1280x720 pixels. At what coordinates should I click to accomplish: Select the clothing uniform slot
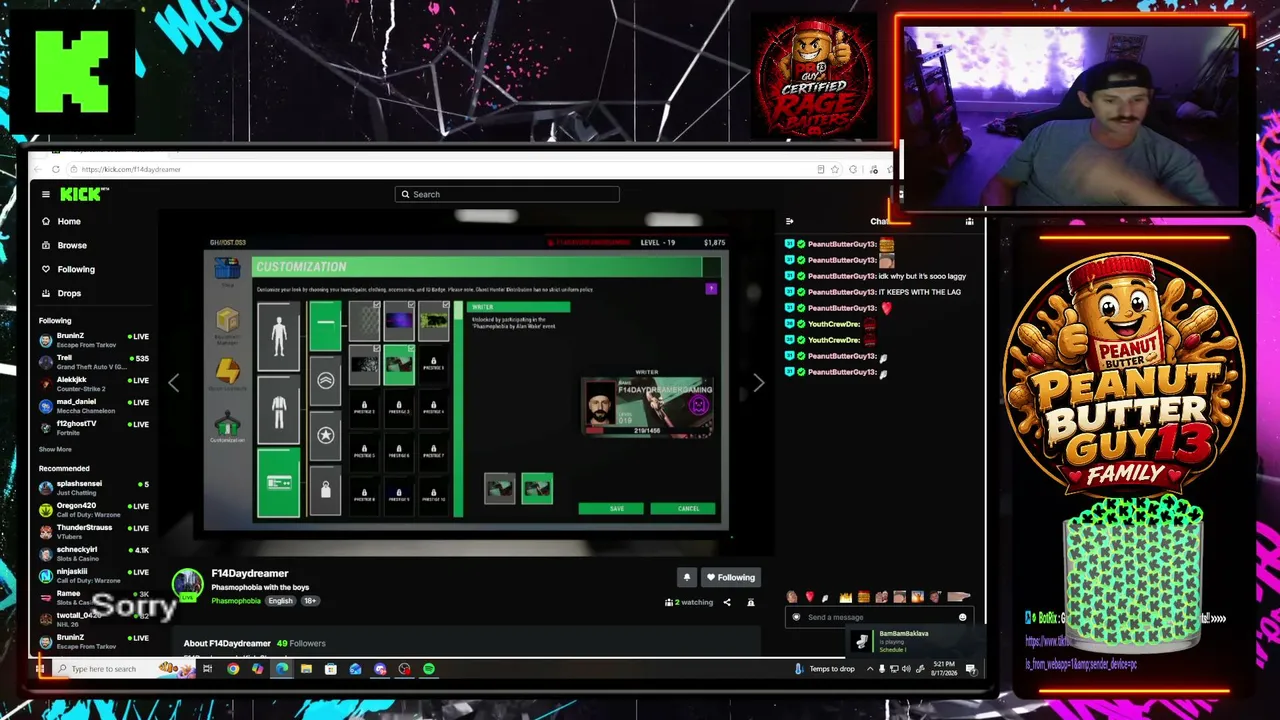point(278,410)
